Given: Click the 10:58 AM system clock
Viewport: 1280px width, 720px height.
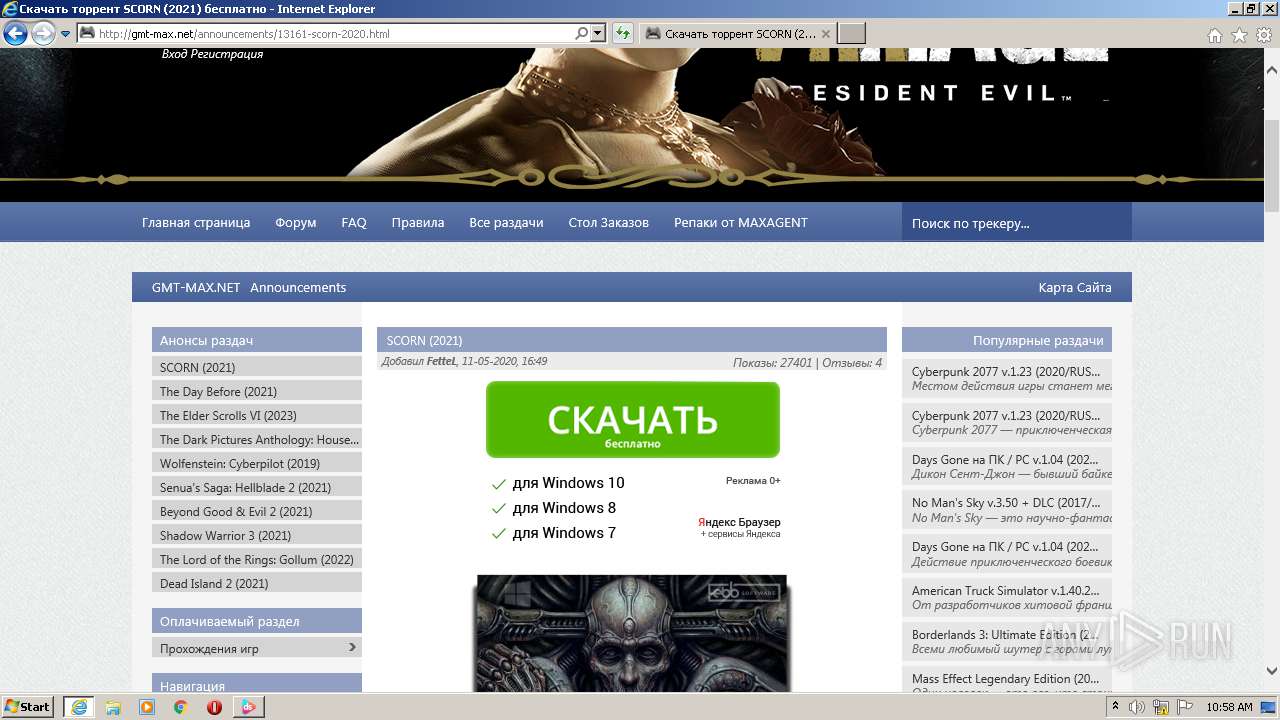Looking at the screenshot, I should point(1229,706).
